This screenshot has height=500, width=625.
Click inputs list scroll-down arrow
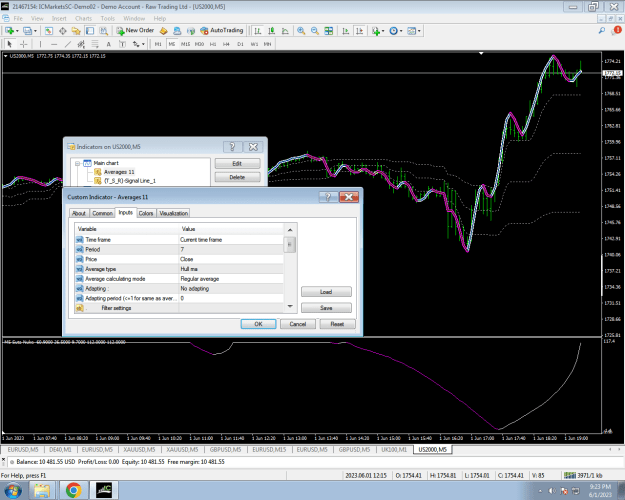(x=290, y=307)
